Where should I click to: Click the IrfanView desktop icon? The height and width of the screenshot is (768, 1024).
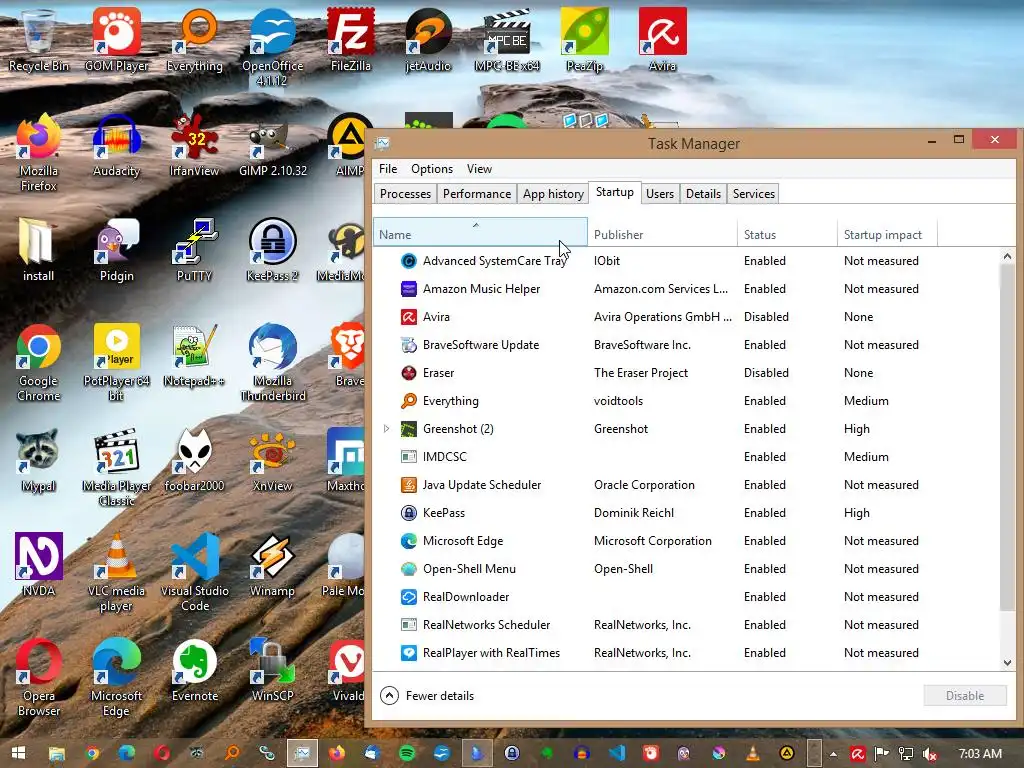click(x=194, y=145)
